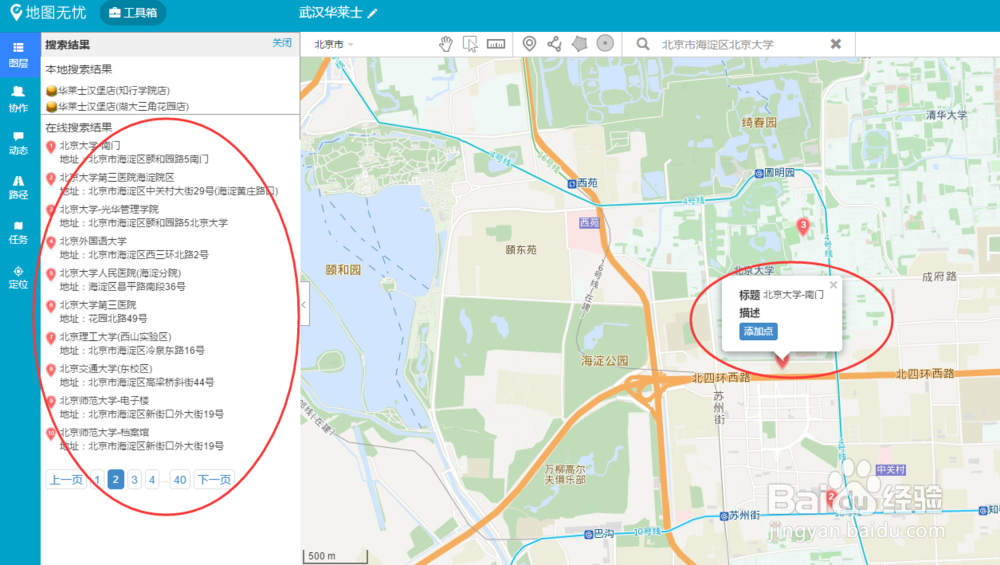Open the 协作 collaboration sidebar tab
This screenshot has width=1000, height=565.
click(x=18, y=99)
